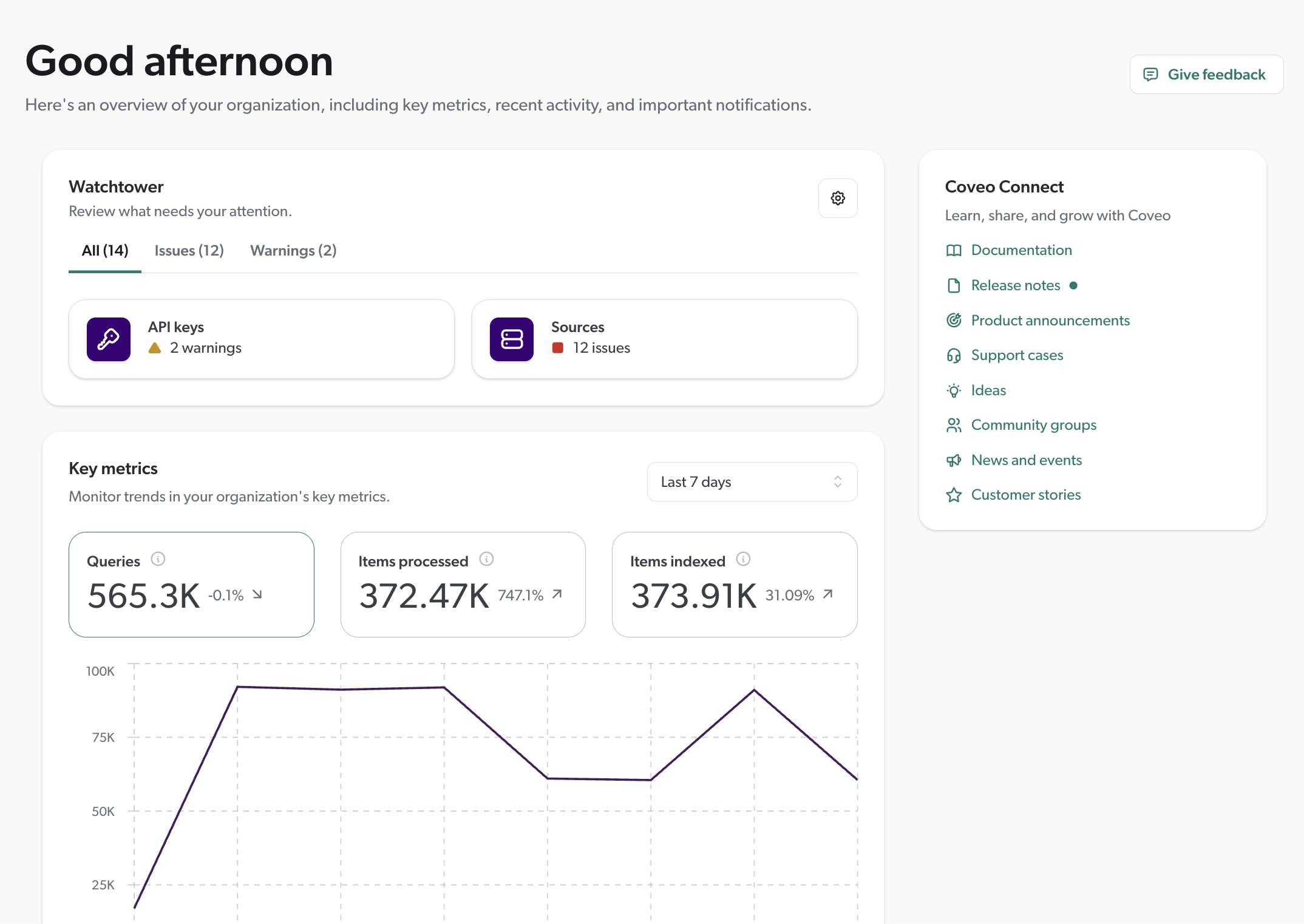Viewport: 1304px width, 924px height.
Task: Select the Documentation book icon
Action: tap(954, 250)
